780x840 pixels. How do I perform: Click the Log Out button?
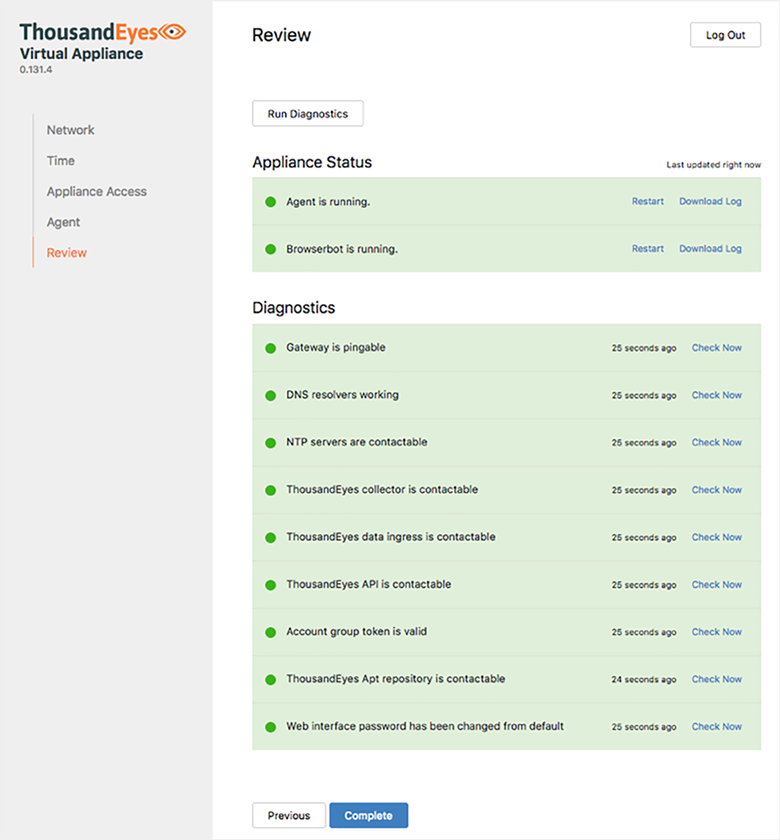point(725,35)
